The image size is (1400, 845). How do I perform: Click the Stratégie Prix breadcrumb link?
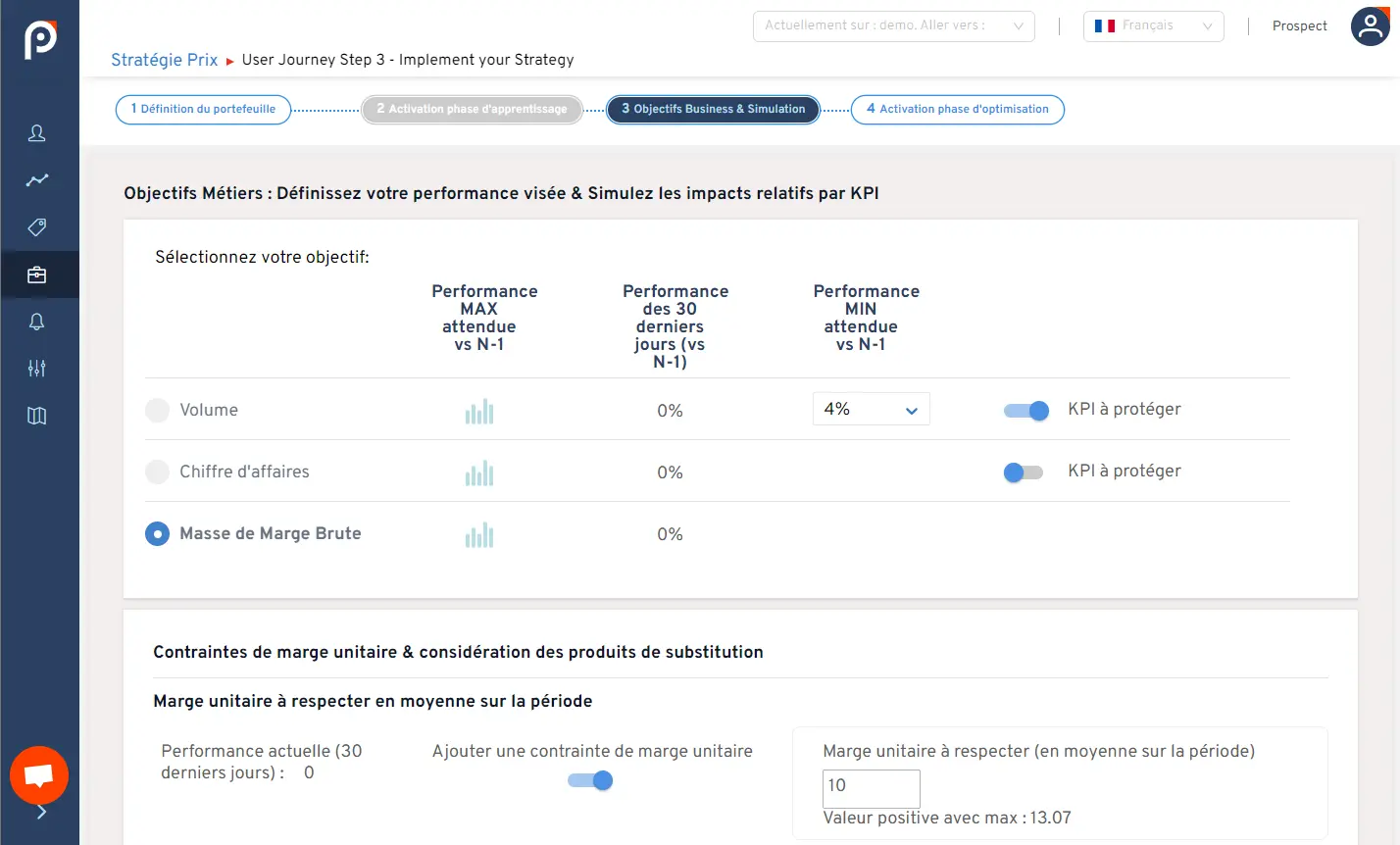pos(164,60)
